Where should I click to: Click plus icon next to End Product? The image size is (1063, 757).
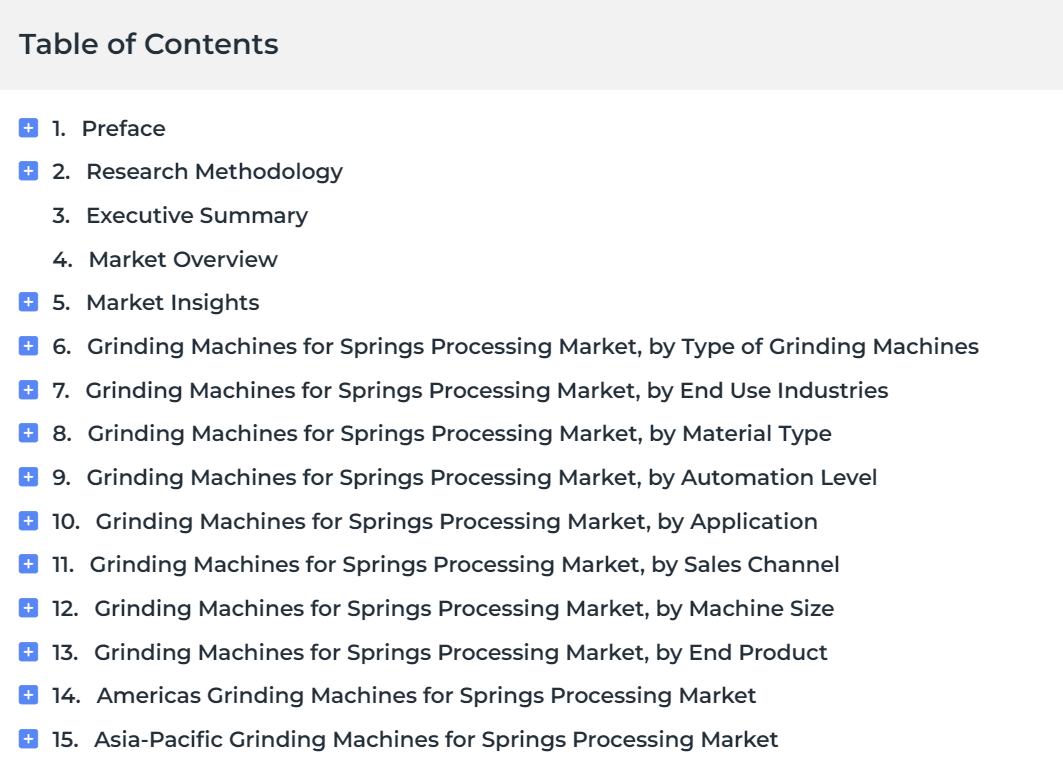tap(28, 651)
